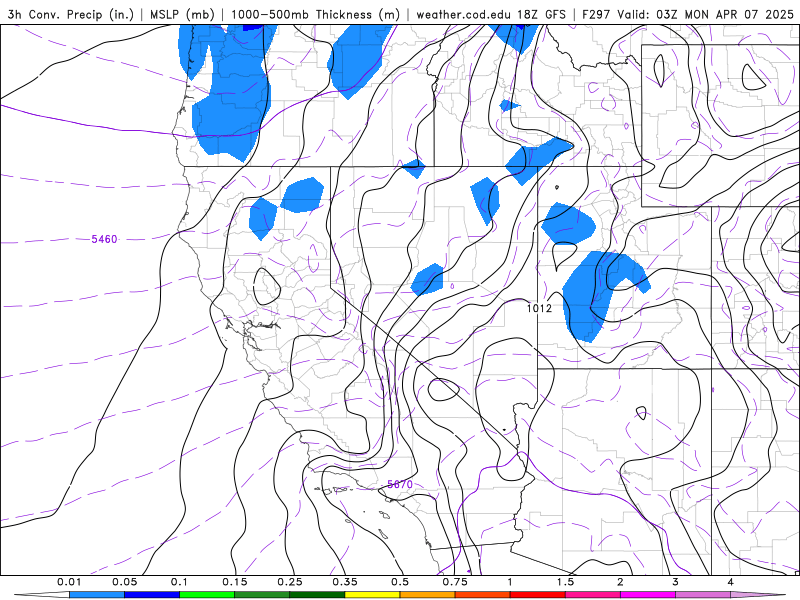This screenshot has width=800, height=600.
Task: Click the "3h Conv. Precip (in.)" title text
Action: coord(70,14)
